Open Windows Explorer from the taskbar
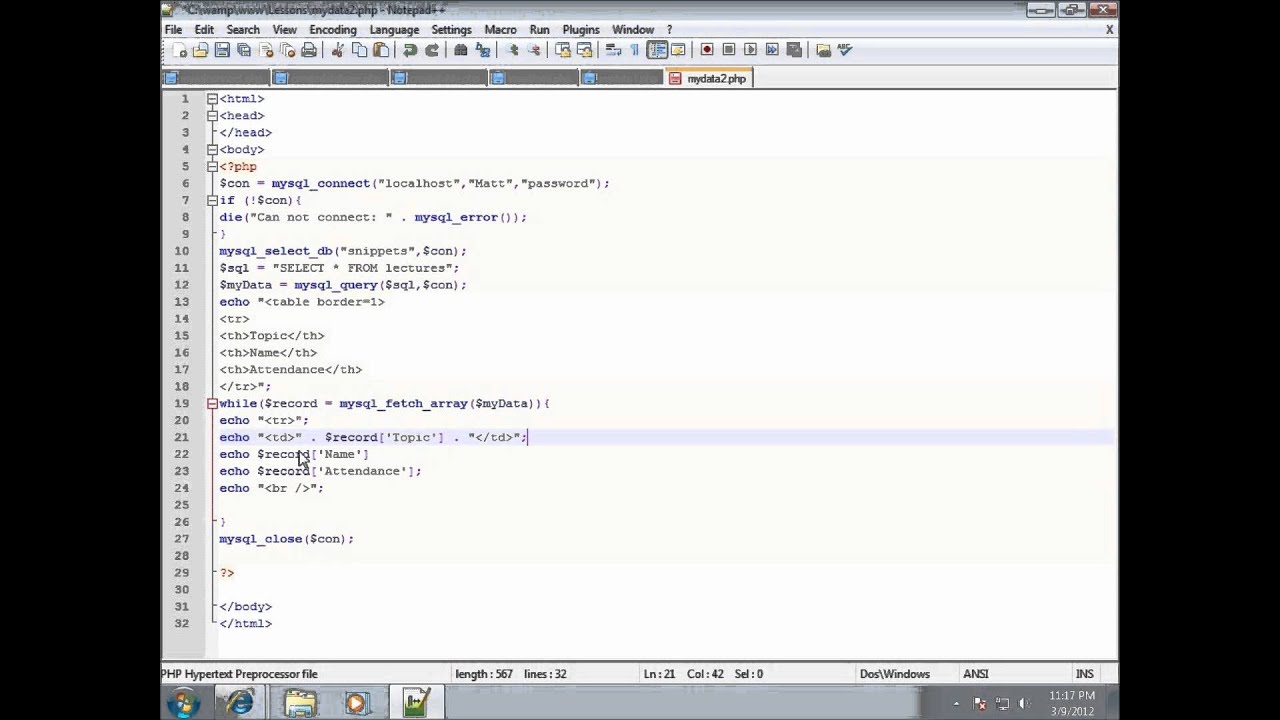The width and height of the screenshot is (1280, 720). point(299,703)
